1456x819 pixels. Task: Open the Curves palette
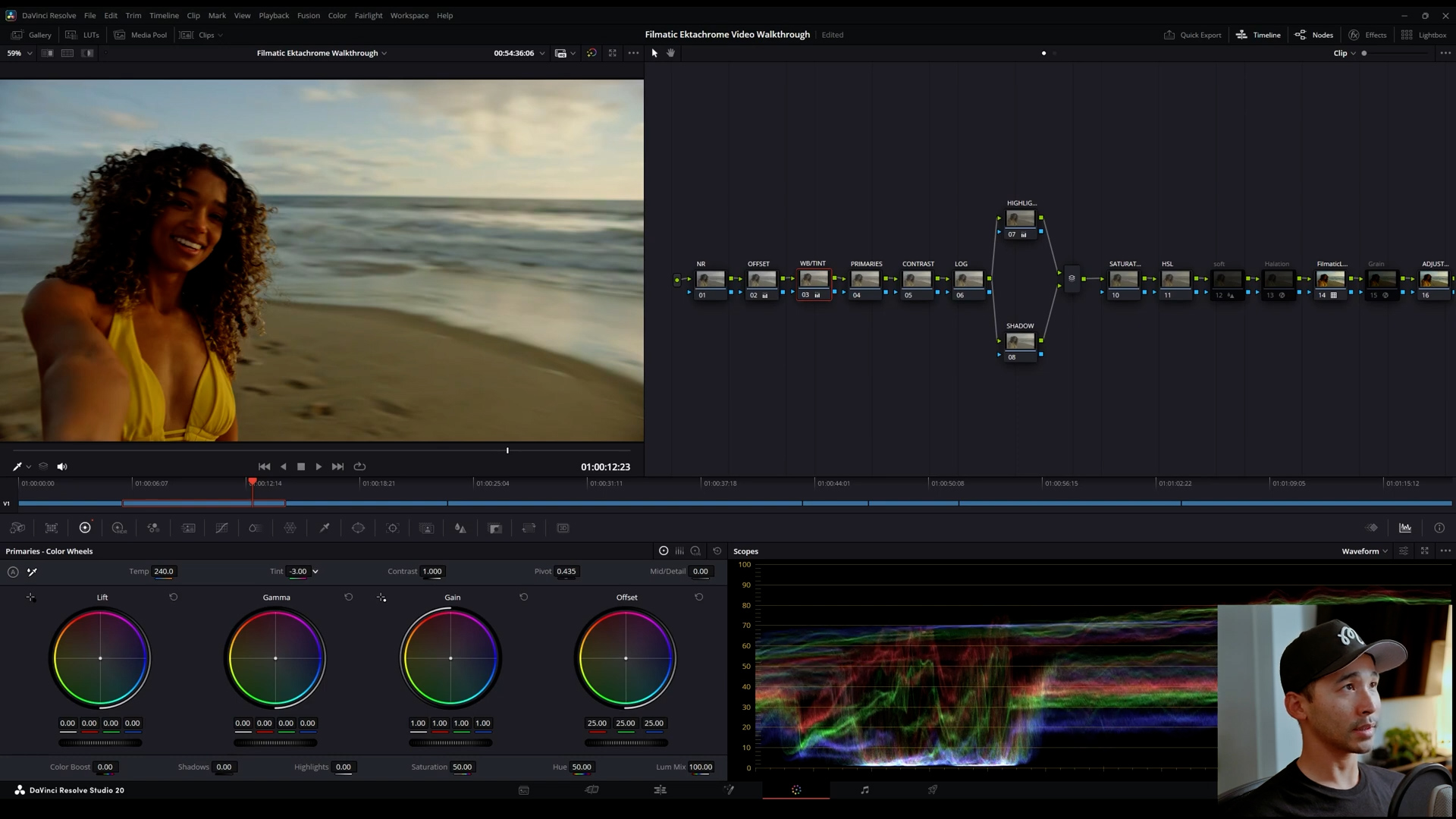tap(221, 528)
